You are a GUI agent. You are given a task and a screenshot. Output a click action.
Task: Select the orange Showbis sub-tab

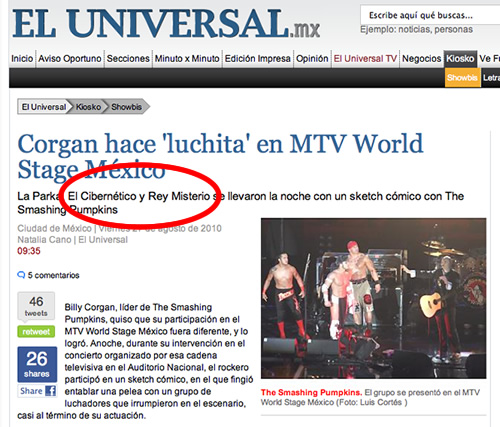[x=463, y=78]
